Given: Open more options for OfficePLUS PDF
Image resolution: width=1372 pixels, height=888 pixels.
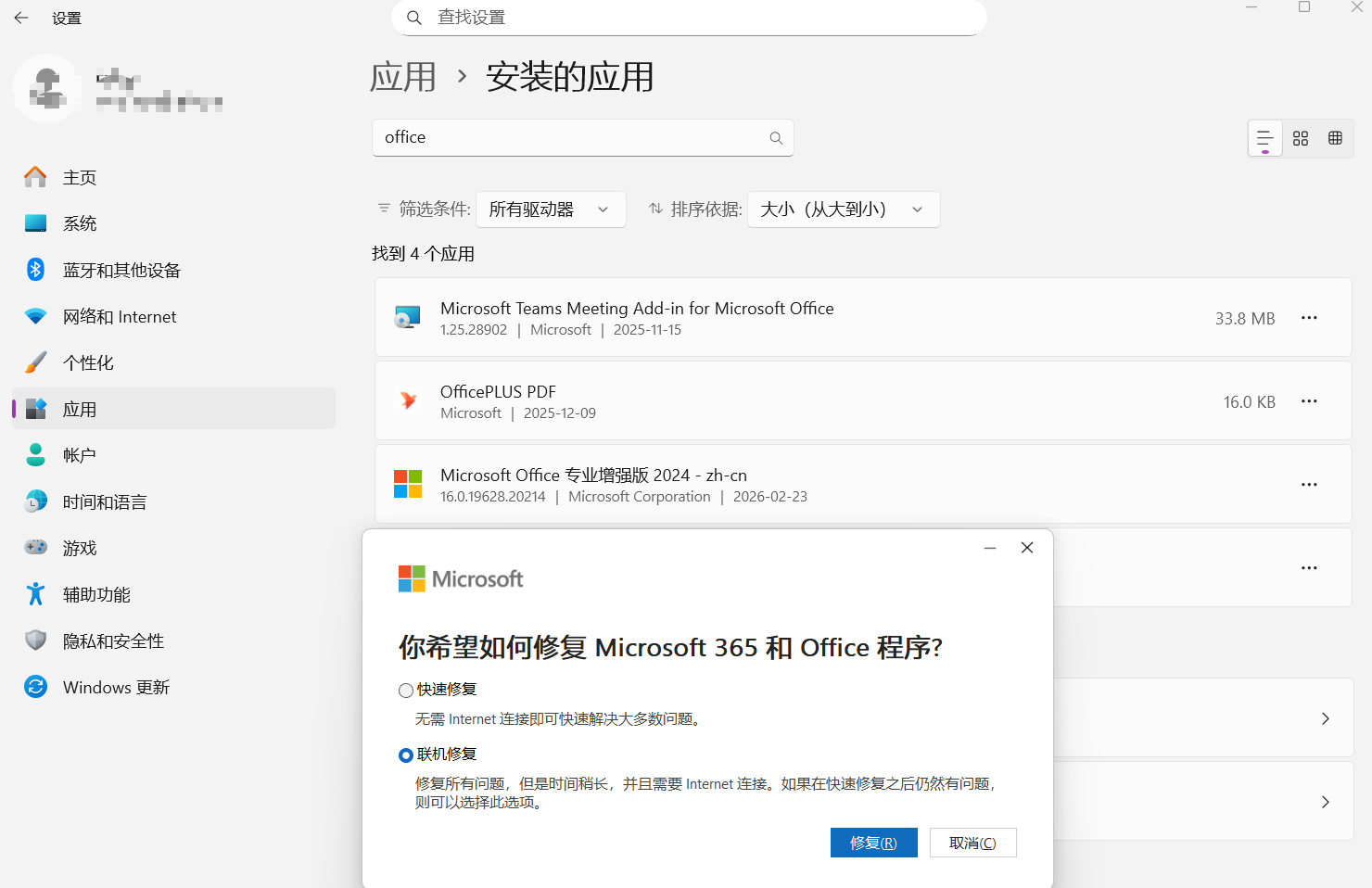Looking at the screenshot, I should coord(1309,401).
